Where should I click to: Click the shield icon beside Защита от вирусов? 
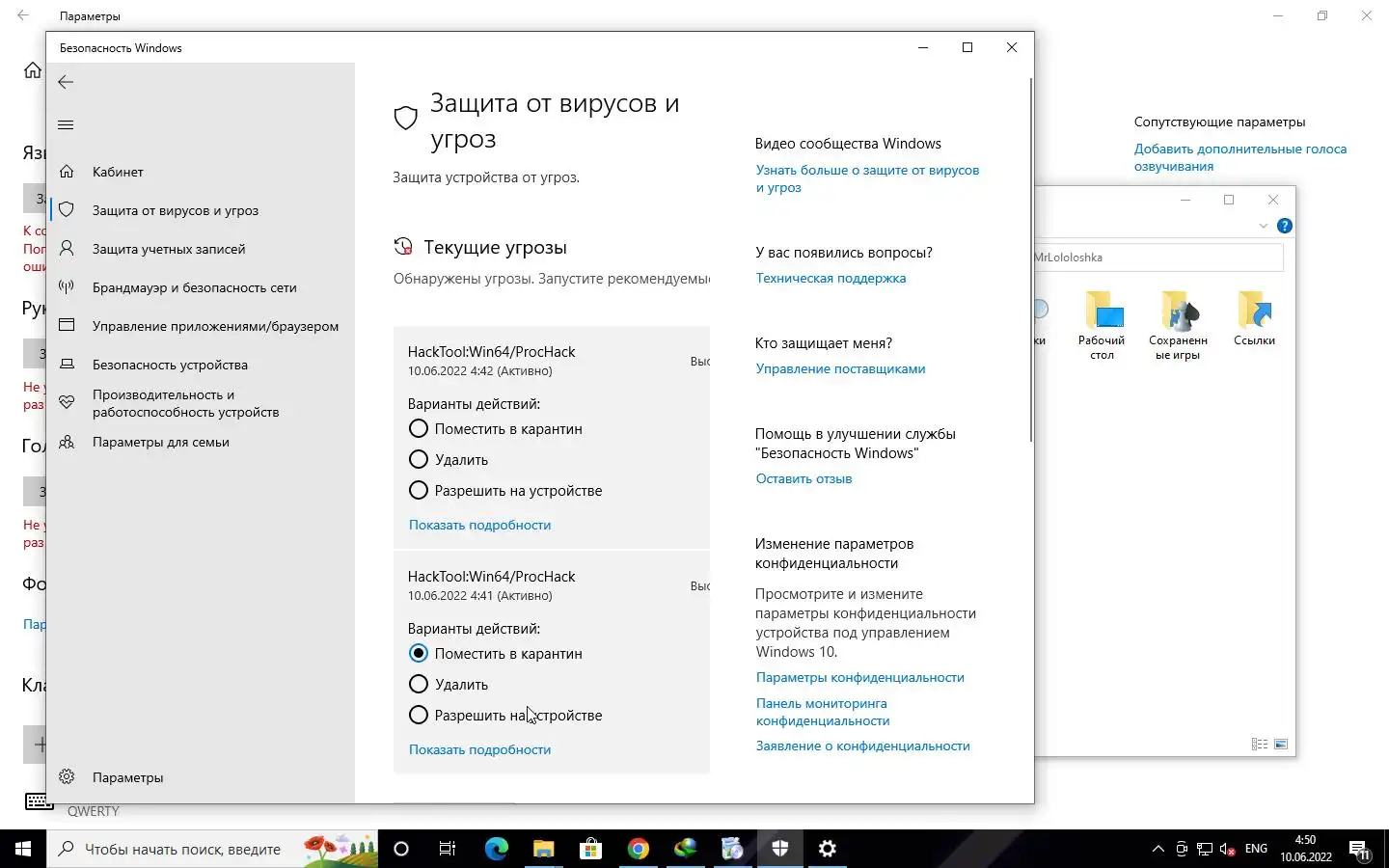tap(67, 210)
